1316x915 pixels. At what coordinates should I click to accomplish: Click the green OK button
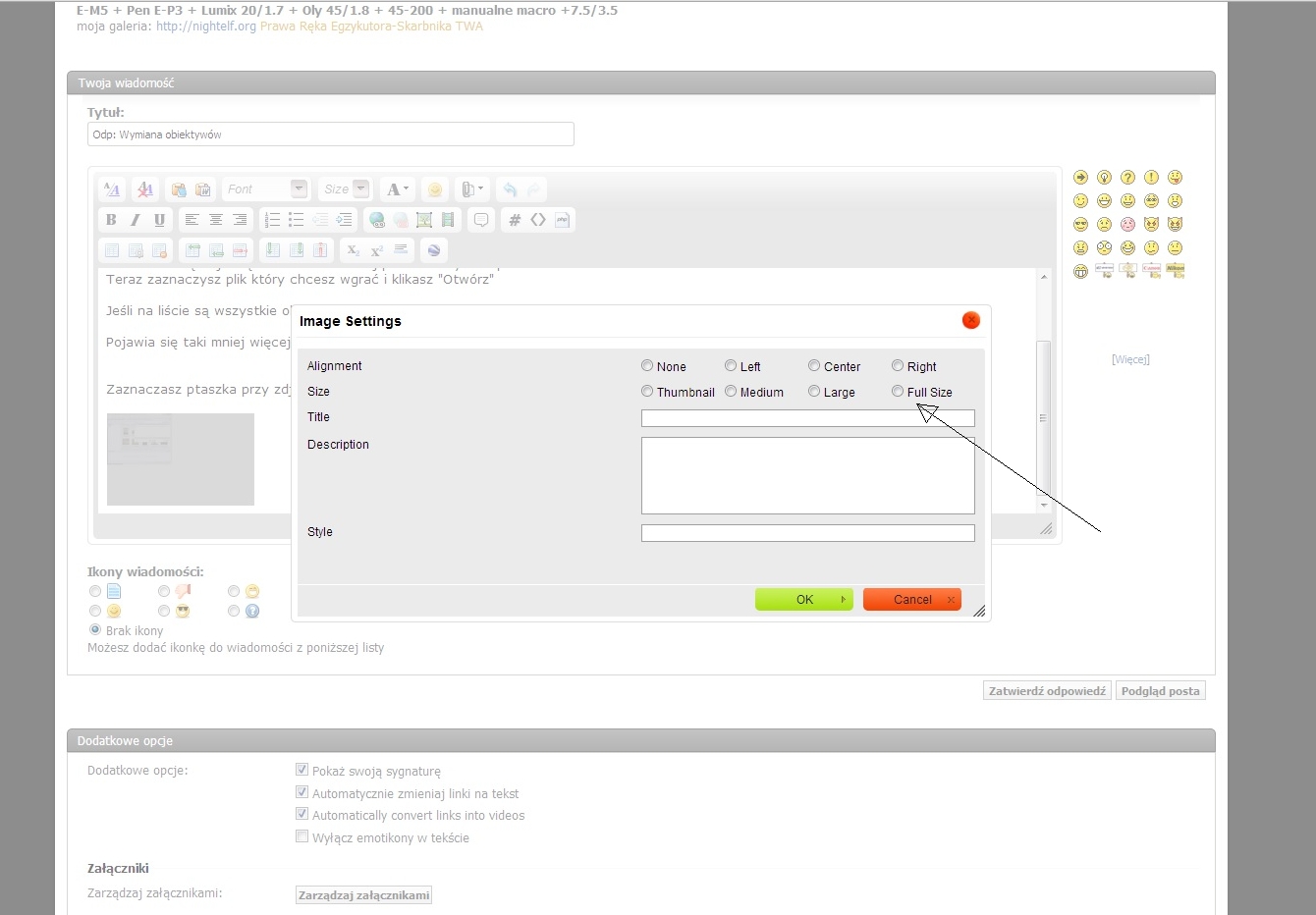[x=803, y=599]
